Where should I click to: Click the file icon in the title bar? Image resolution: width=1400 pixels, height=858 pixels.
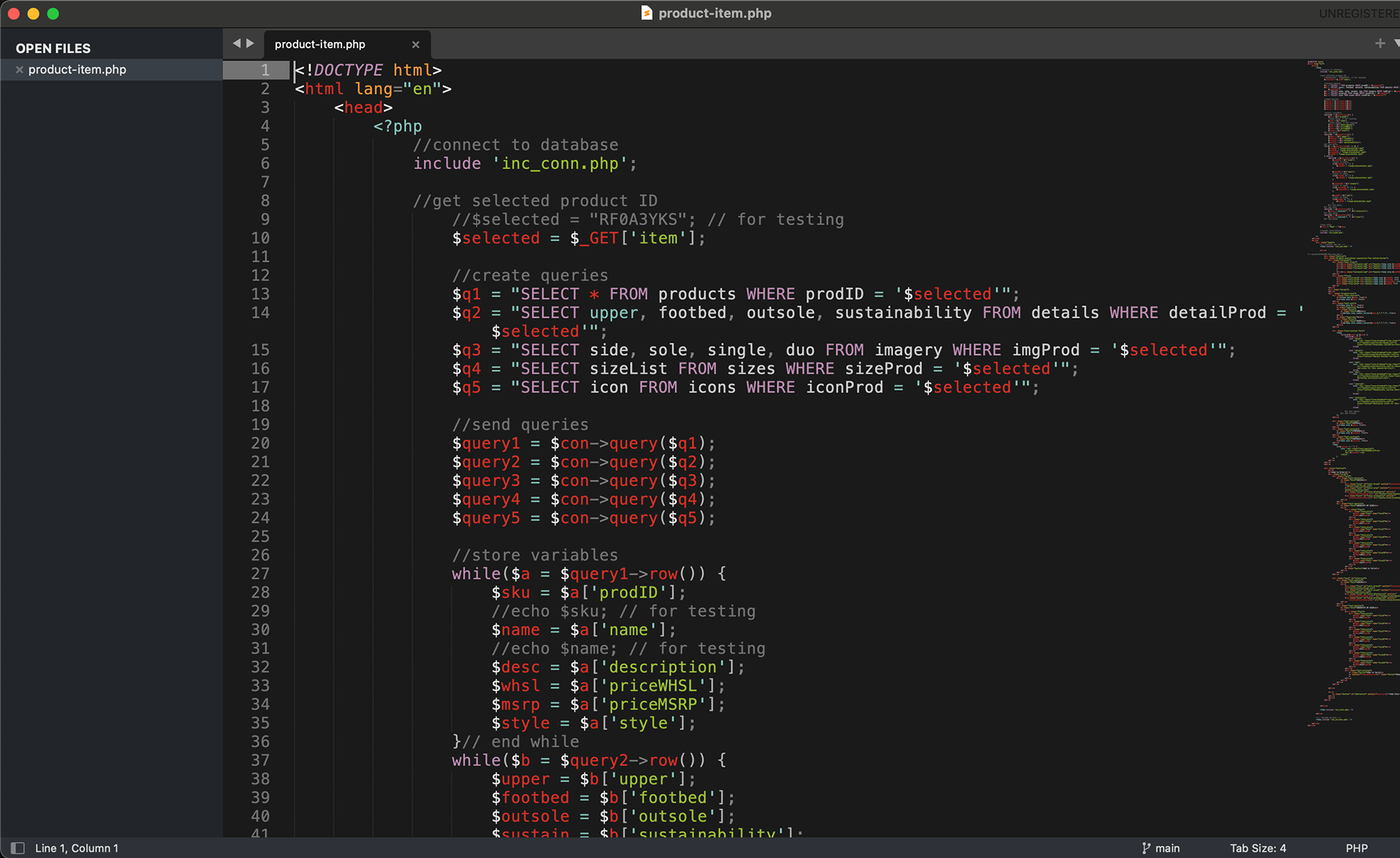click(646, 13)
